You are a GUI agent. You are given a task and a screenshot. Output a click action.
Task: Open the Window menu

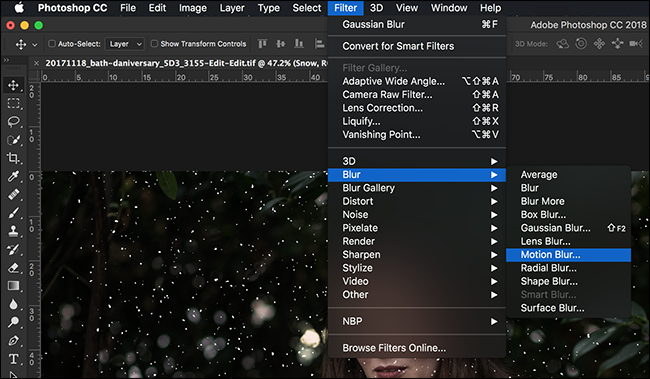pyautogui.click(x=449, y=8)
